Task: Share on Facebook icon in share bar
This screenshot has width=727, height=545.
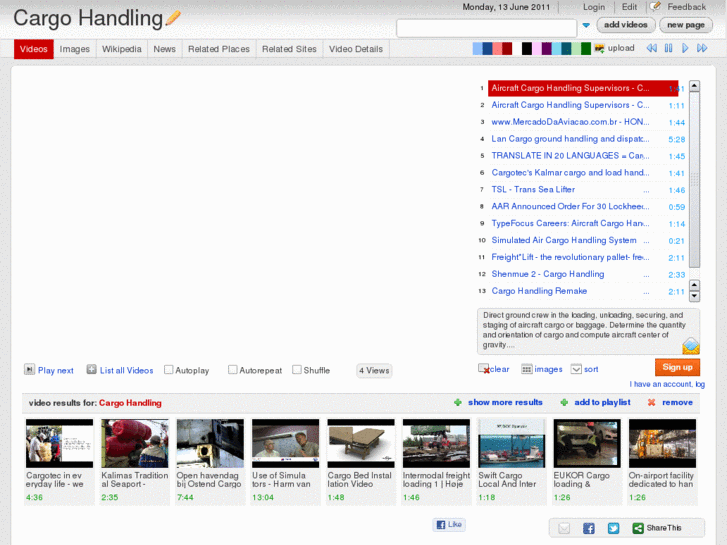Action: (x=589, y=528)
